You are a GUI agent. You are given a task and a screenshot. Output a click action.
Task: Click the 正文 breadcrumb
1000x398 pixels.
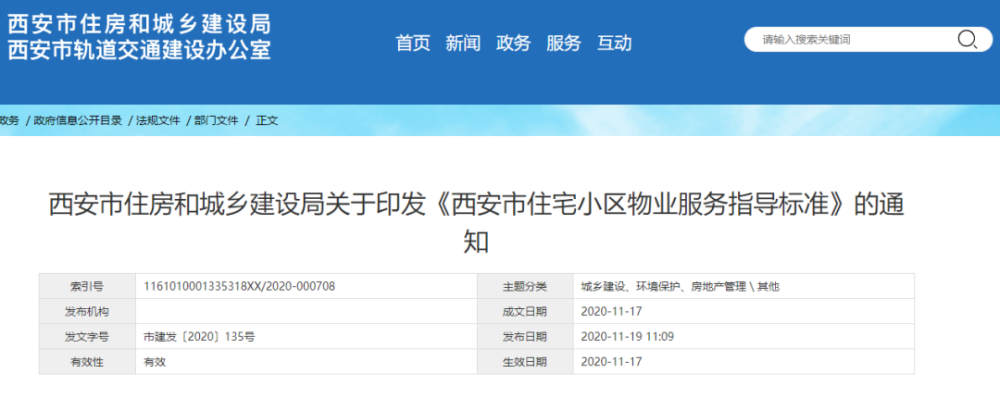pyautogui.click(x=267, y=120)
